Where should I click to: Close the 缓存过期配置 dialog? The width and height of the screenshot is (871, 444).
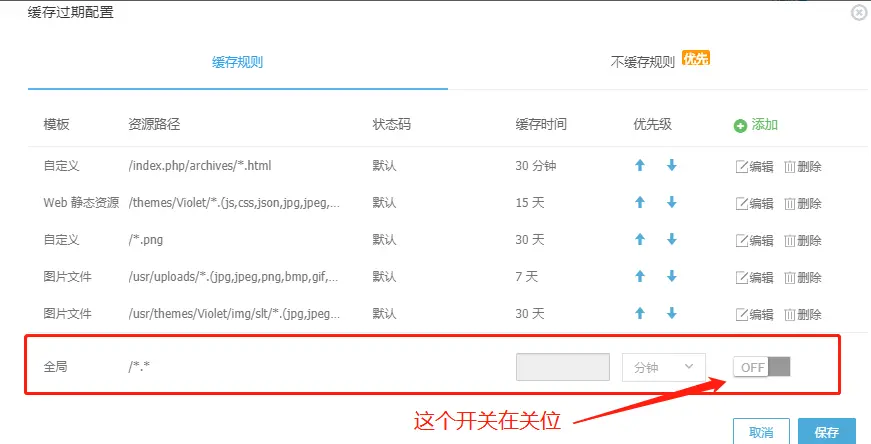click(x=859, y=12)
